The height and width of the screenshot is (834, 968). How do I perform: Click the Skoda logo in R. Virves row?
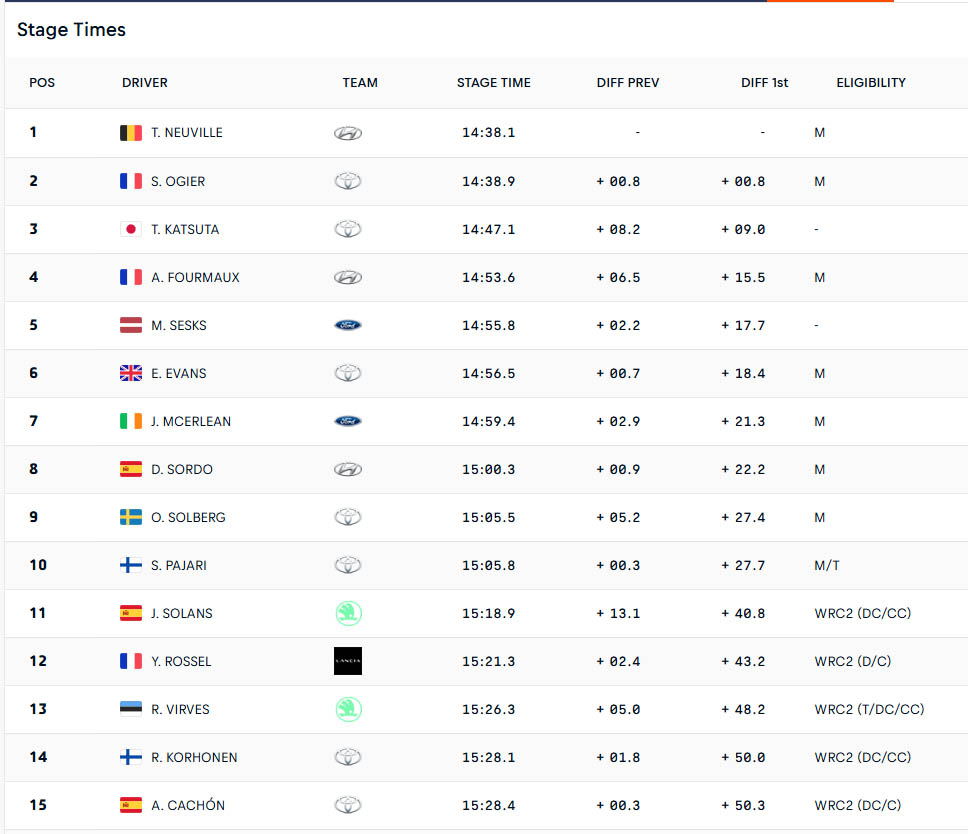point(348,709)
